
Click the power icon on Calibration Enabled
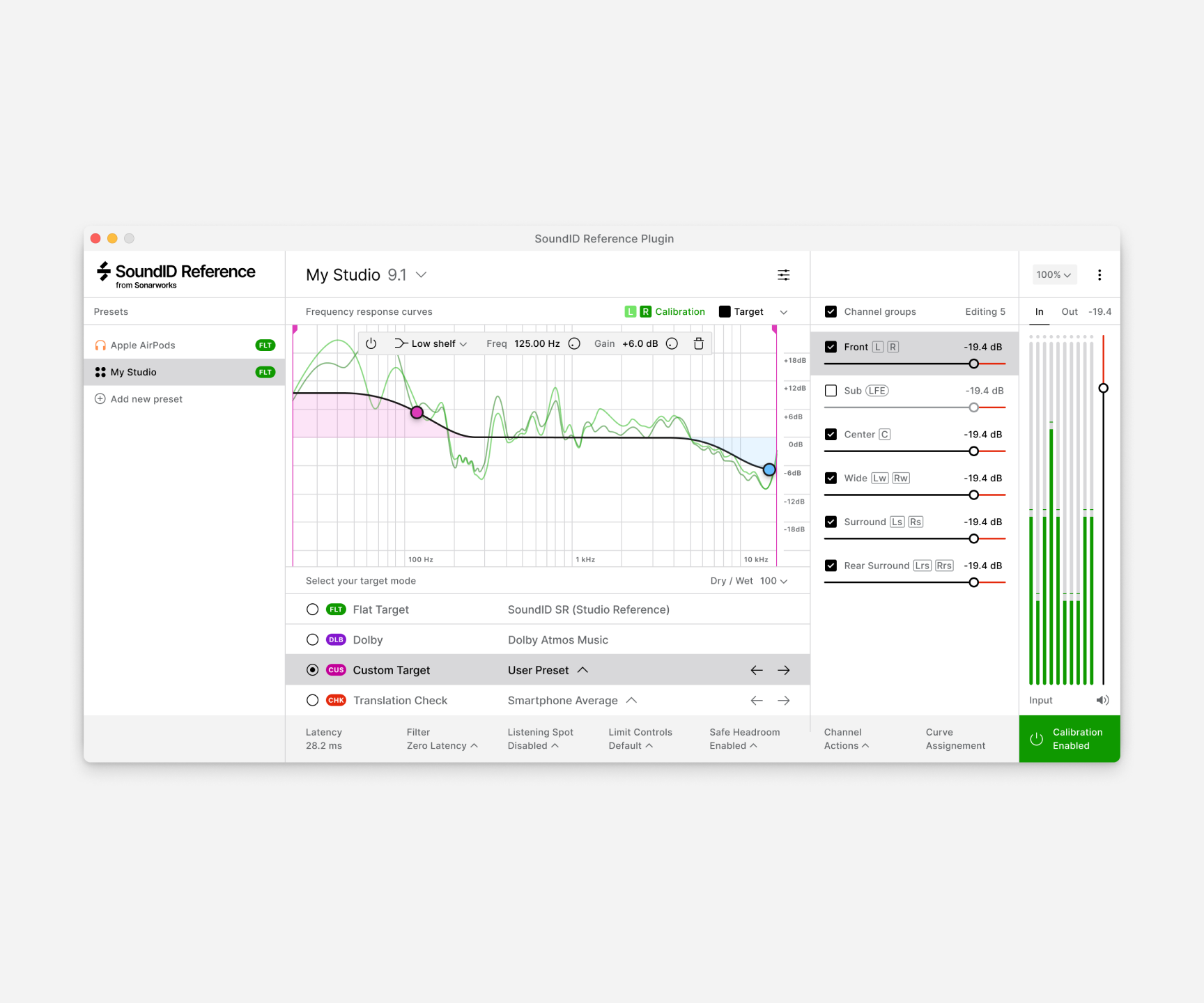(x=1036, y=739)
